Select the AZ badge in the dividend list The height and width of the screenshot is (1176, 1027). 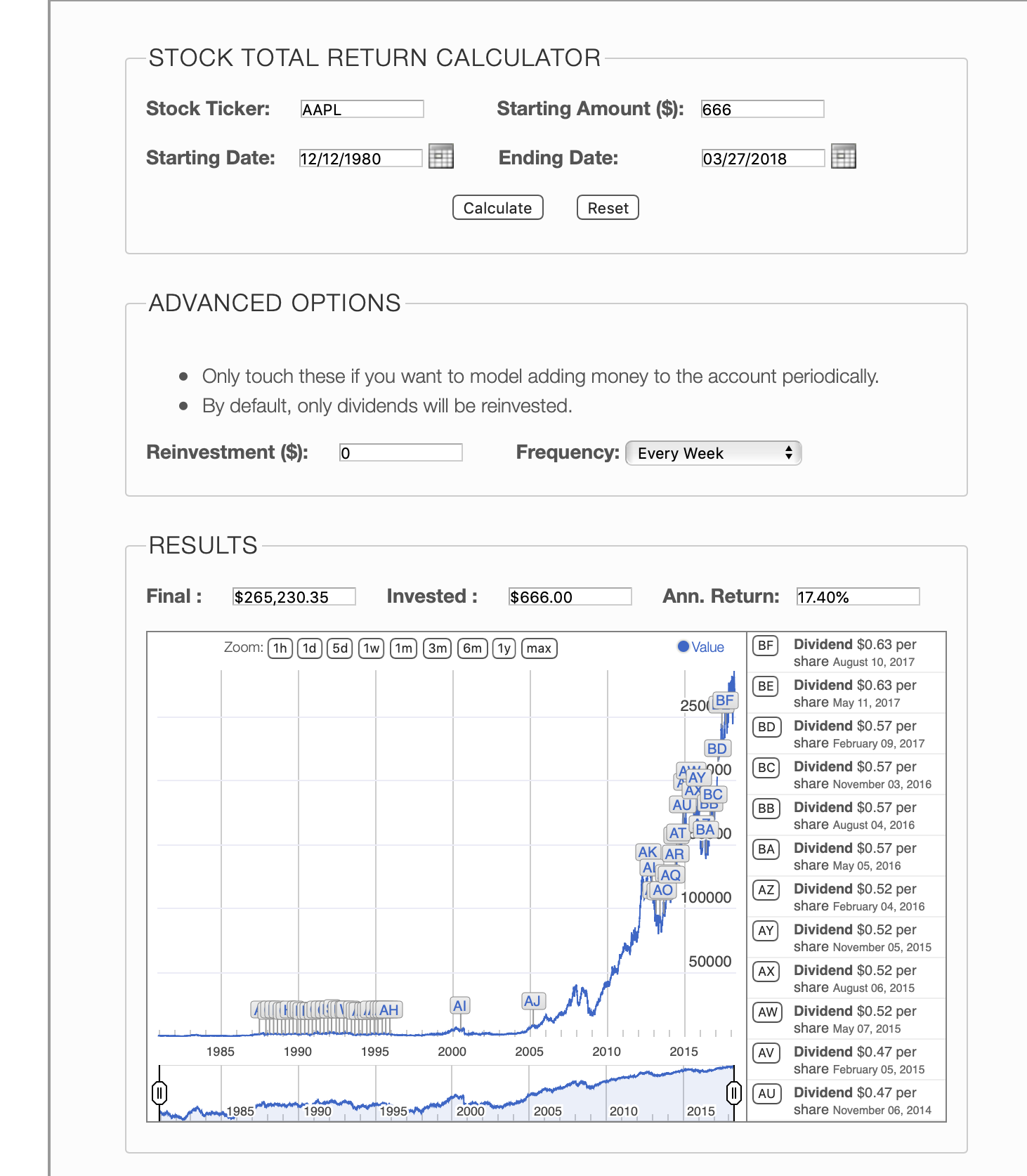(766, 890)
